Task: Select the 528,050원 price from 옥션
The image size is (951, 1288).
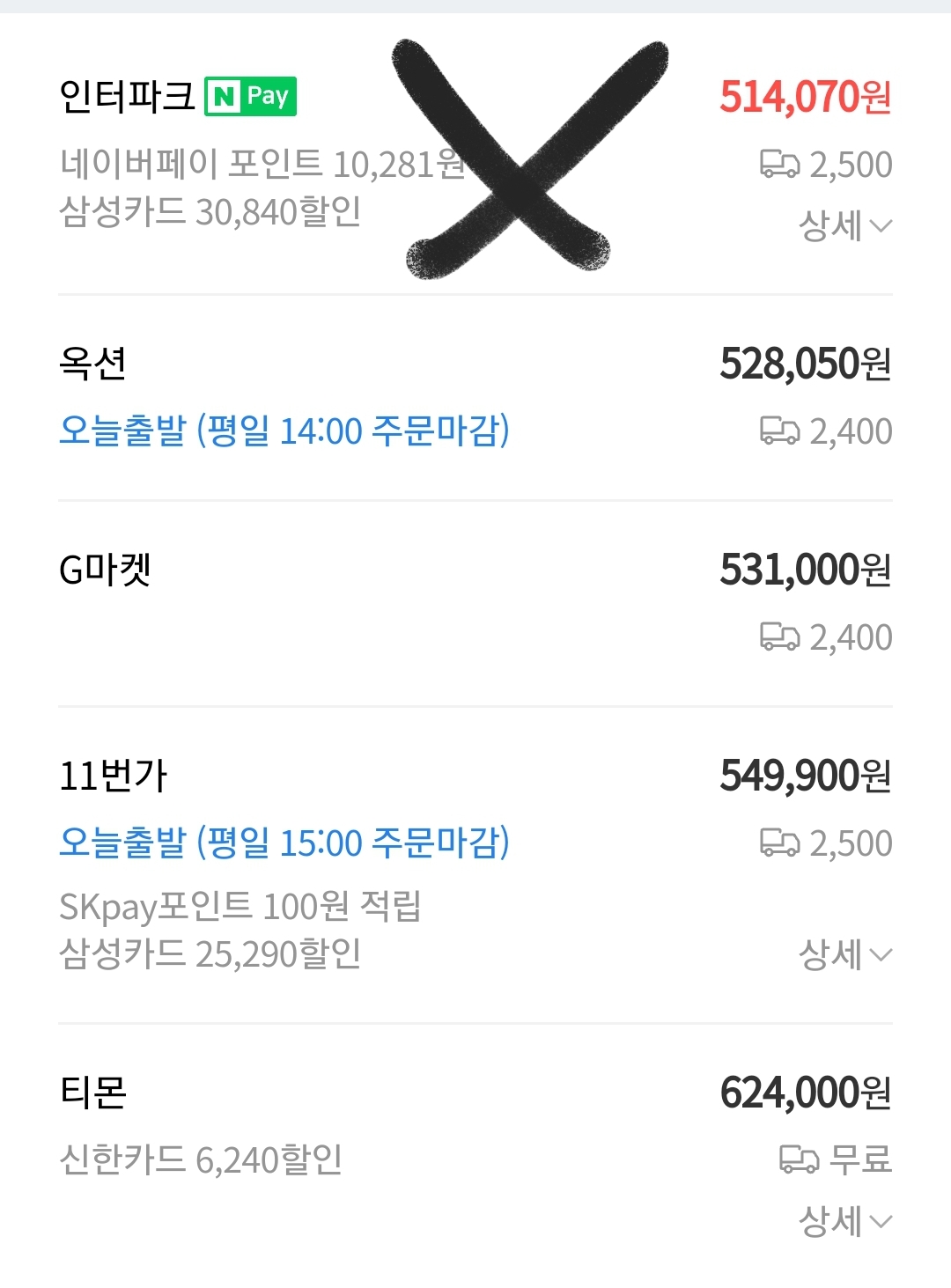Action: pyautogui.click(x=805, y=364)
